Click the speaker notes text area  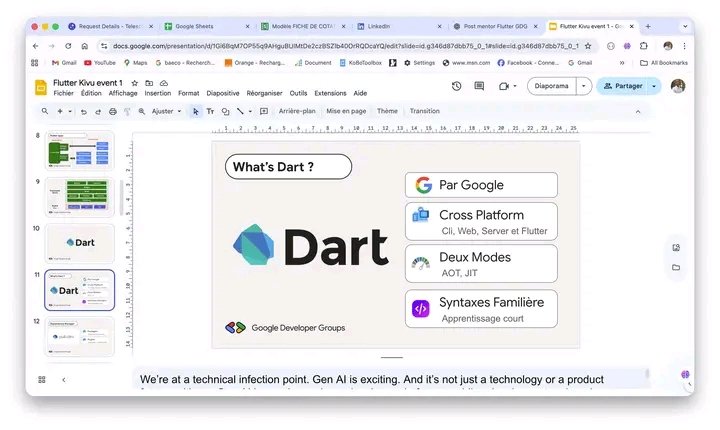[391, 379]
